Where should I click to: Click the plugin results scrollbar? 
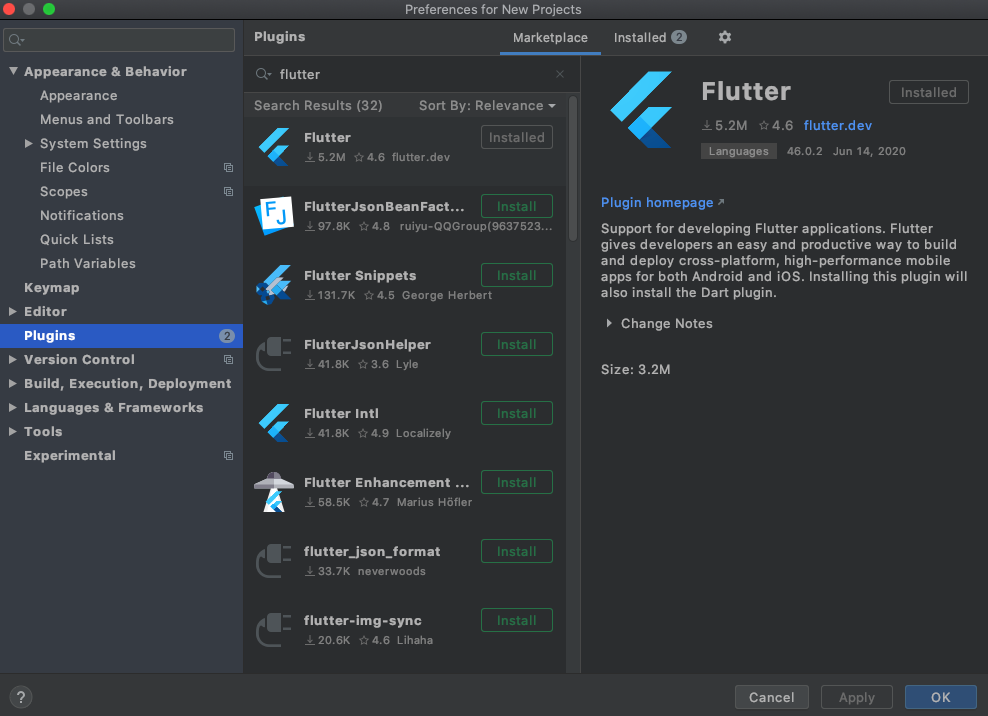click(573, 169)
